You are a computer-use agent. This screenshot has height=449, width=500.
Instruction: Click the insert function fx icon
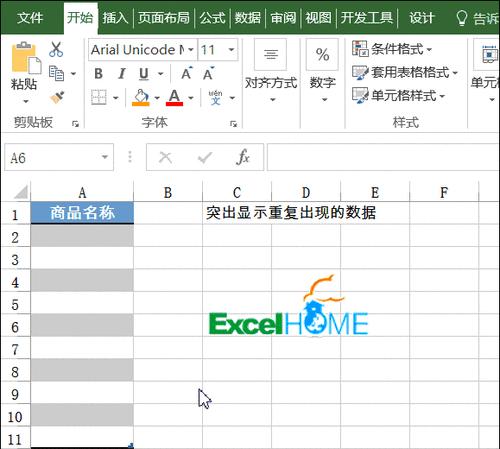pyautogui.click(x=243, y=157)
